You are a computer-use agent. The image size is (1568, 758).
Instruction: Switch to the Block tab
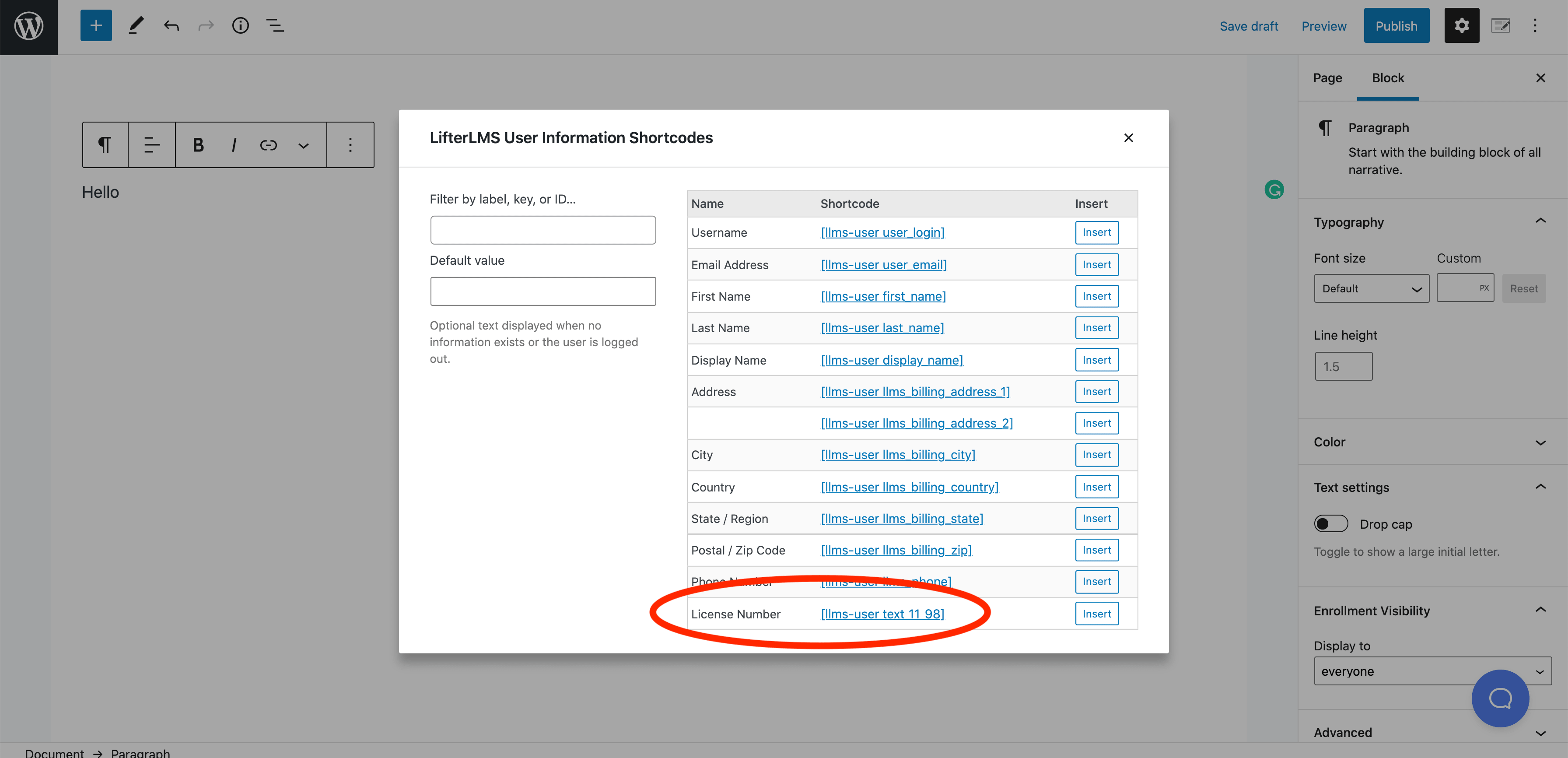pos(1388,78)
